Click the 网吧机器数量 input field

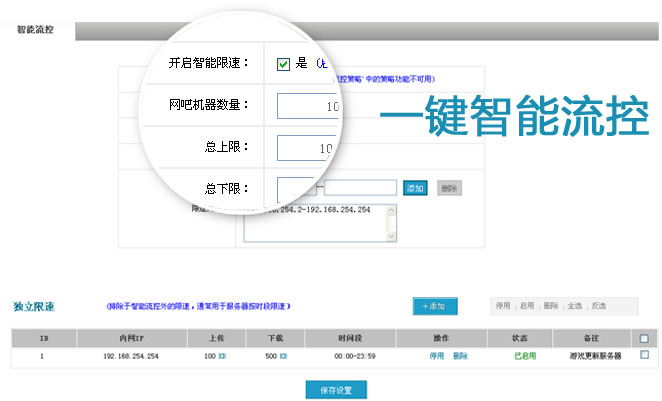pos(310,105)
